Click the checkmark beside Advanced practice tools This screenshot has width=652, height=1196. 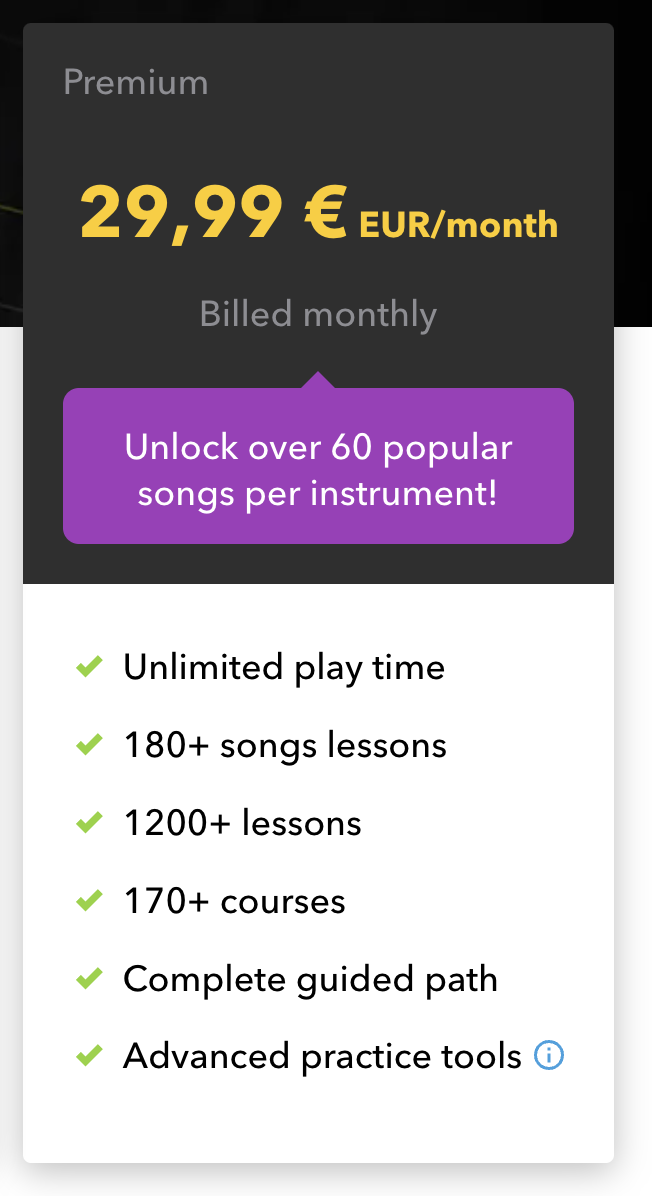(x=89, y=1056)
